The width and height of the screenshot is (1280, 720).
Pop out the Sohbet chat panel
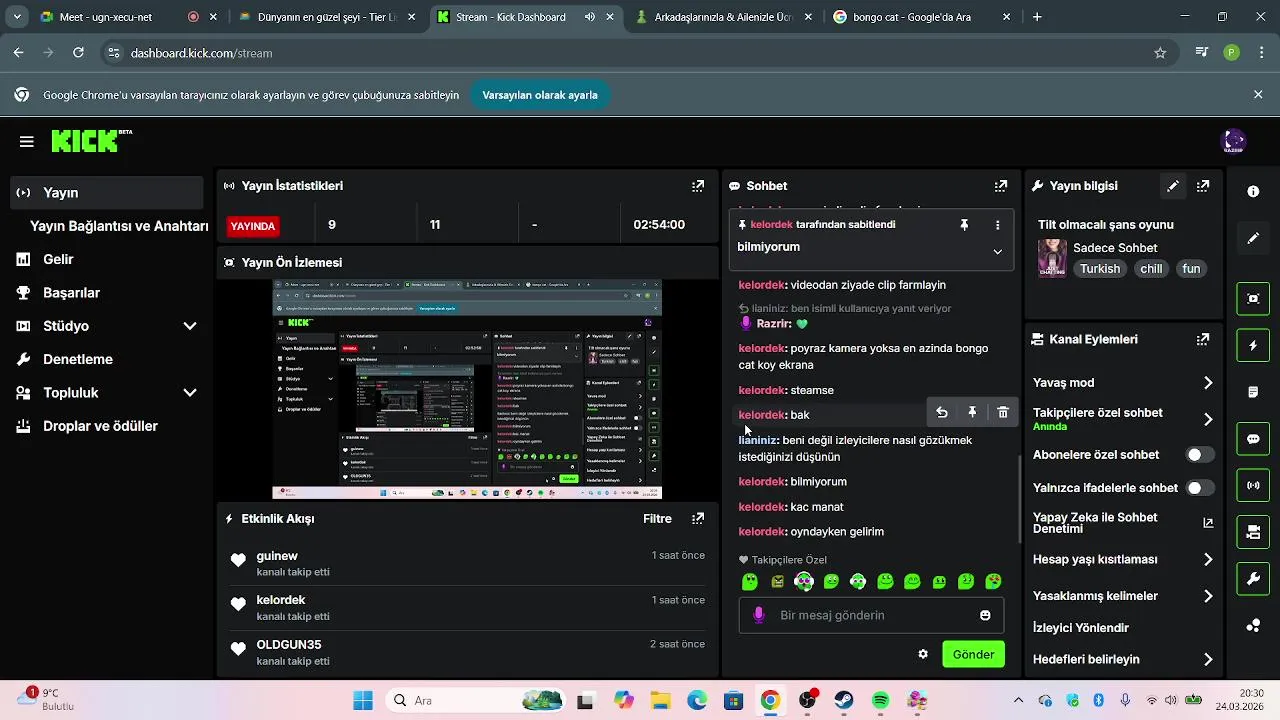1001,186
